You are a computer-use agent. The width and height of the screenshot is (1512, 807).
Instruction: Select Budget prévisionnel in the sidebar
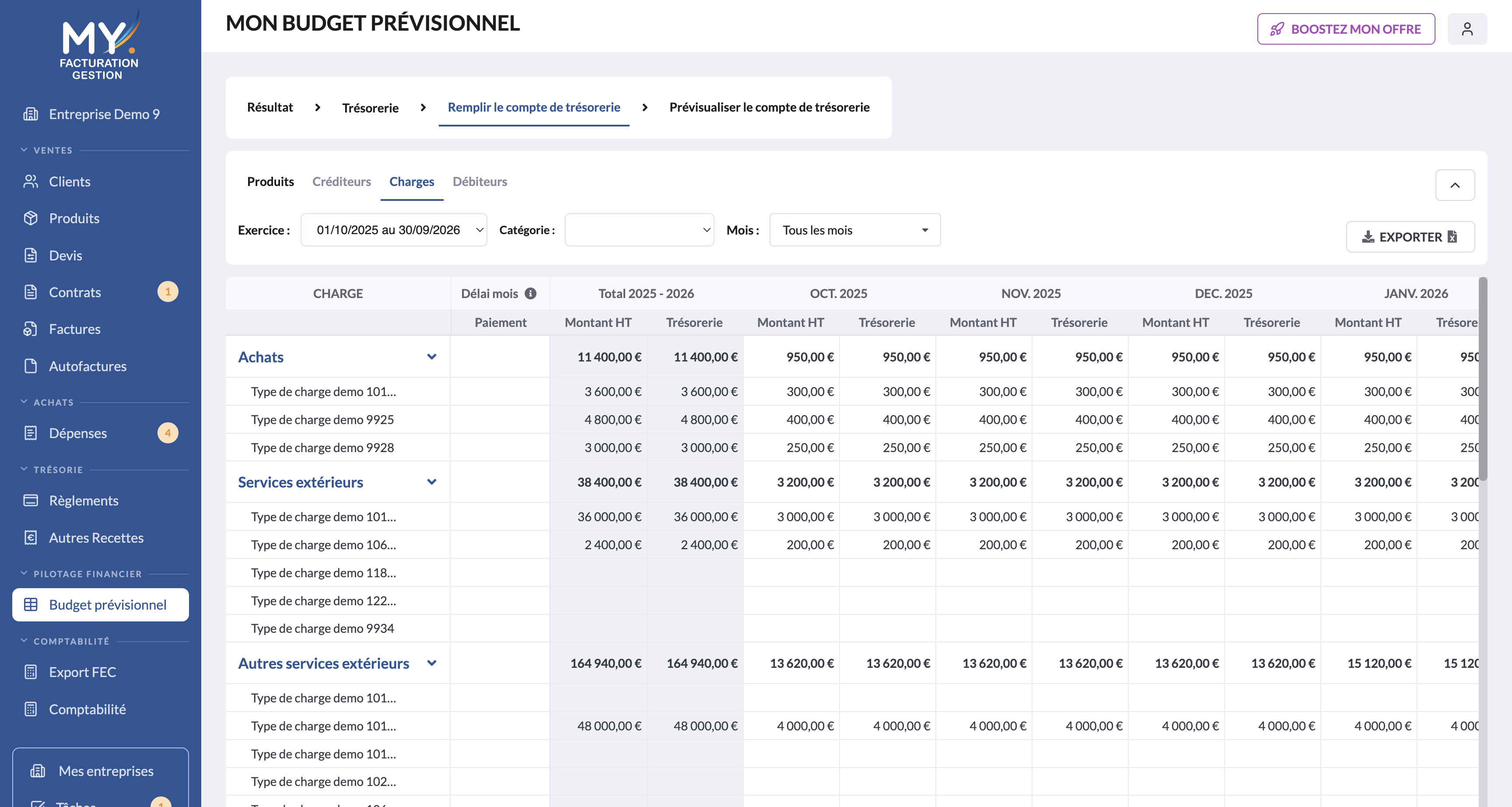100,604
